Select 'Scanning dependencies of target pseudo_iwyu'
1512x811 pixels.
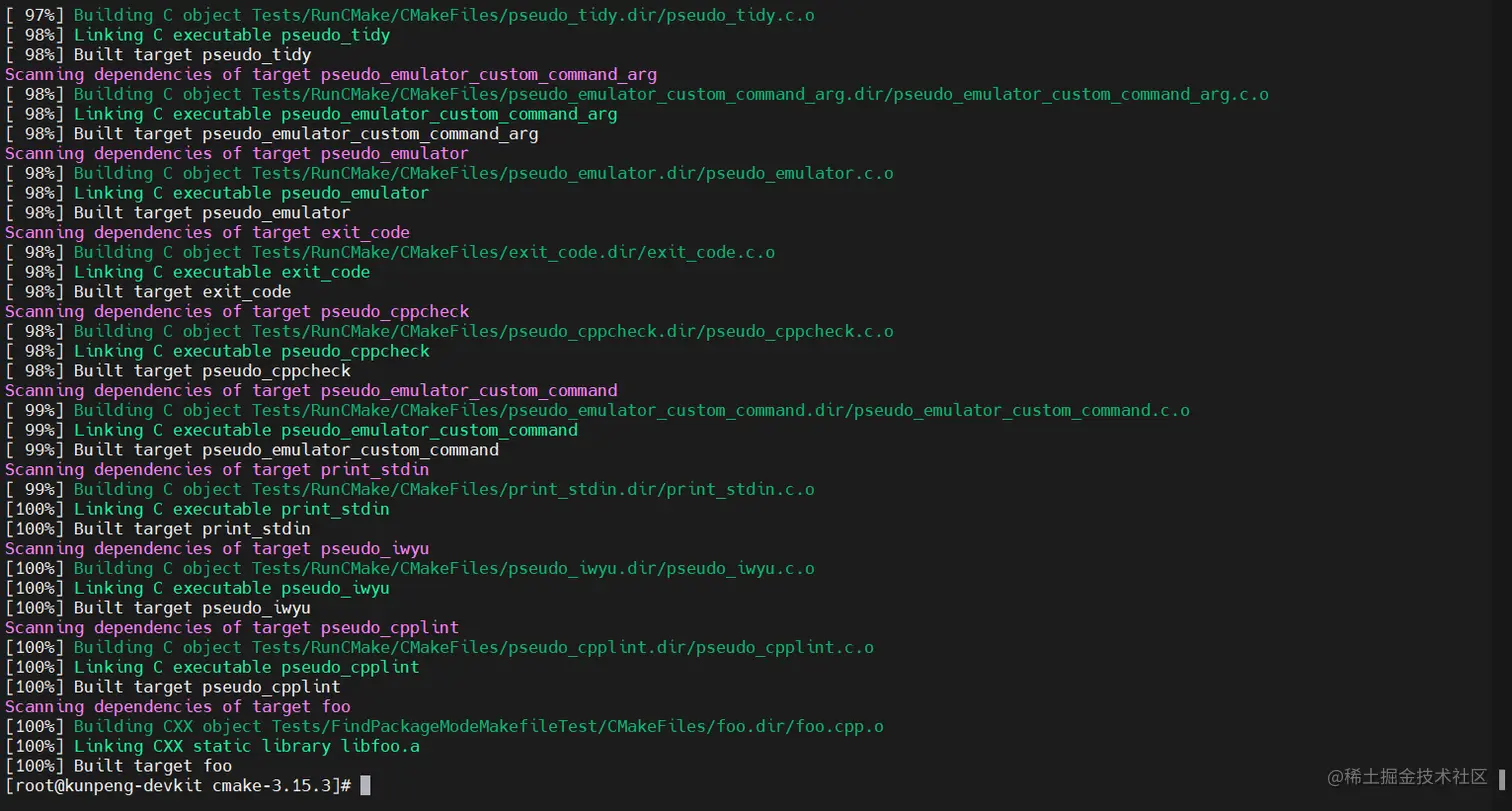[218, 549]
